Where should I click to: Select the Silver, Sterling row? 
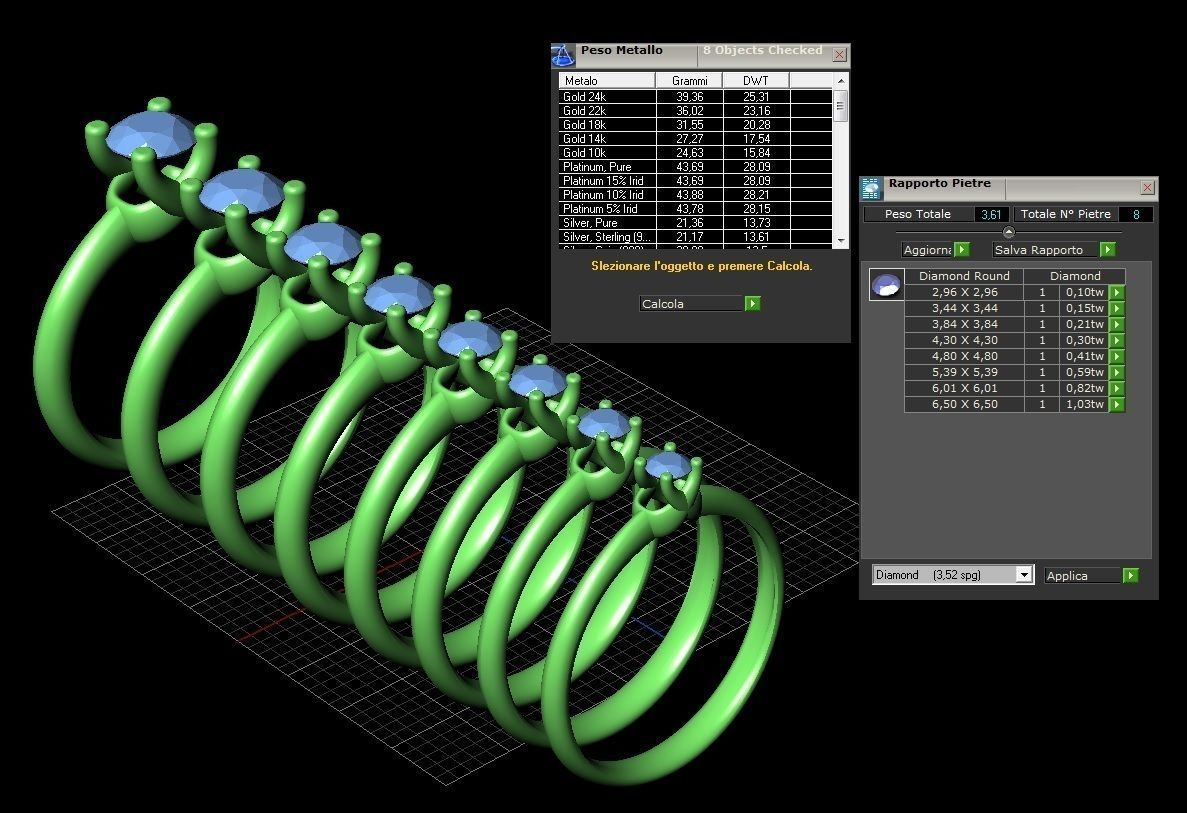[696, 237]
